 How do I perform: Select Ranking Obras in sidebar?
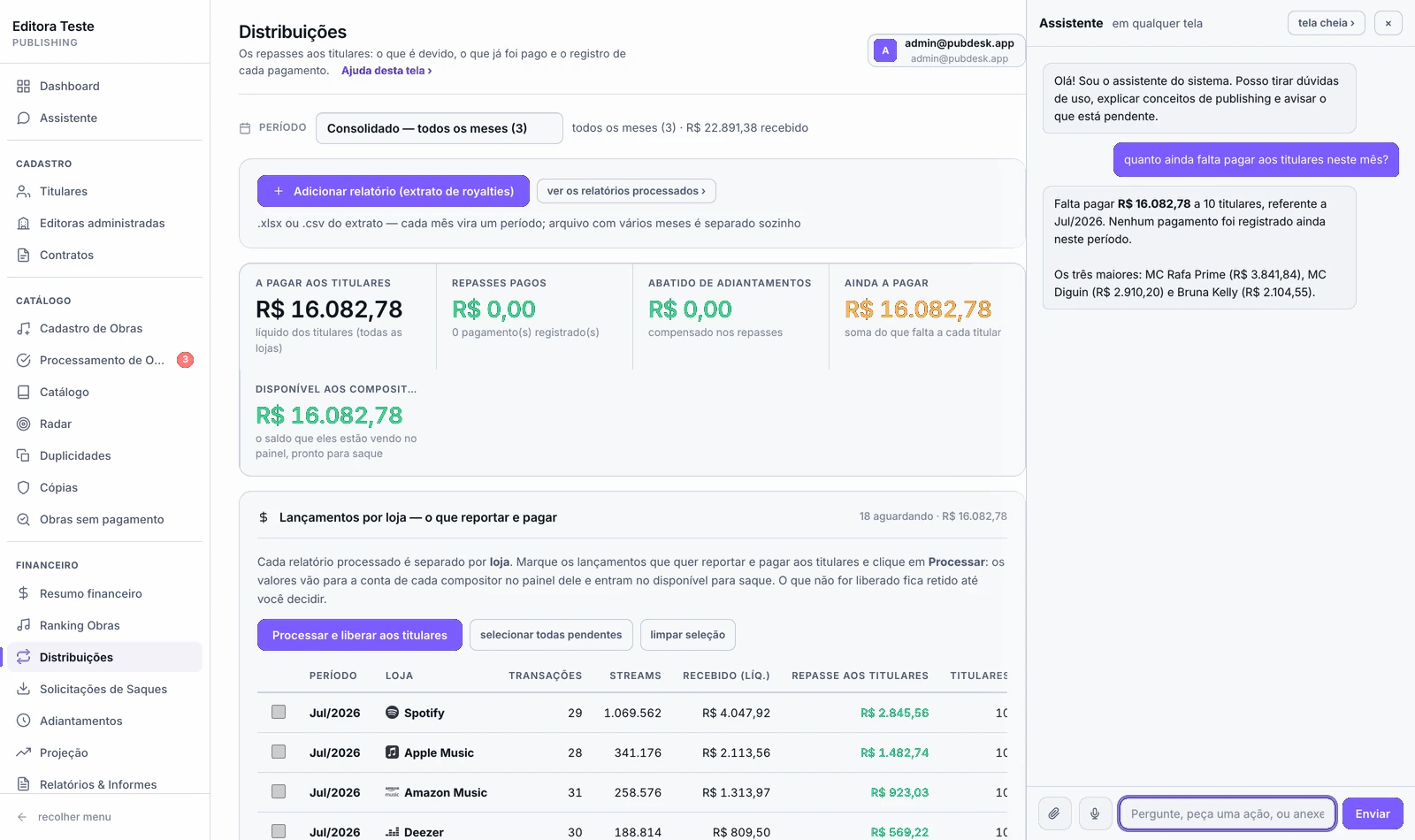tap(105, 625)
